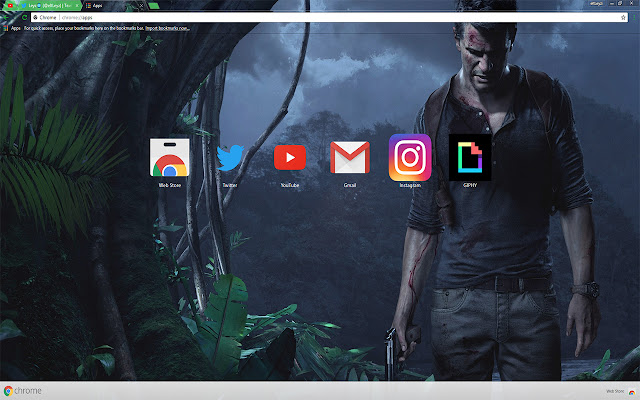Open a new tab with the green button
The width and height of the screenshot is (640, 400).
153,5
